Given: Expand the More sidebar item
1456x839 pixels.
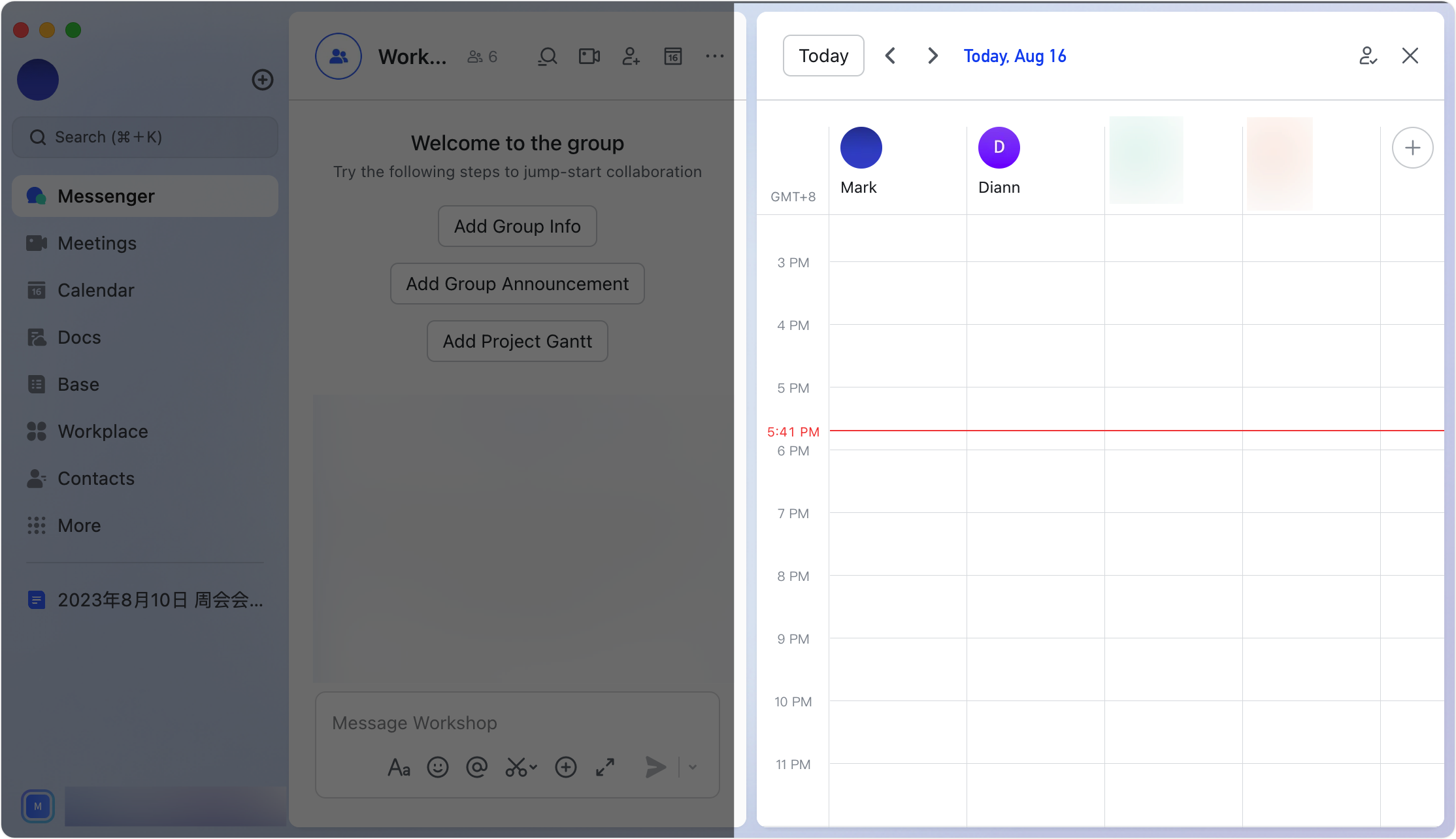Looking at the screenshot, I should (x=145, y=525).
